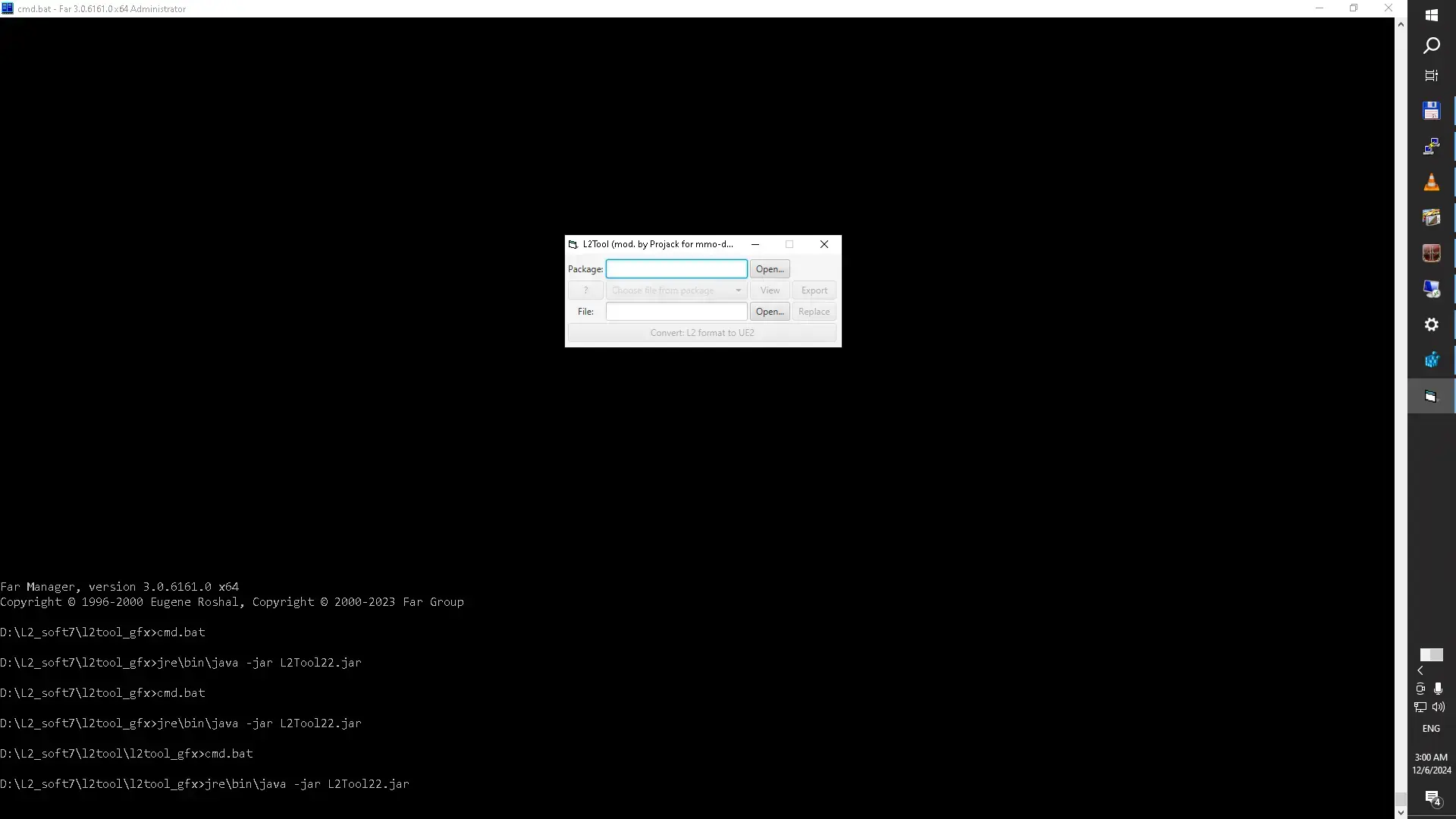The image size is (1456, 819).
Task: Click Open button next to Package field
Action: click(x=770, y=269)
